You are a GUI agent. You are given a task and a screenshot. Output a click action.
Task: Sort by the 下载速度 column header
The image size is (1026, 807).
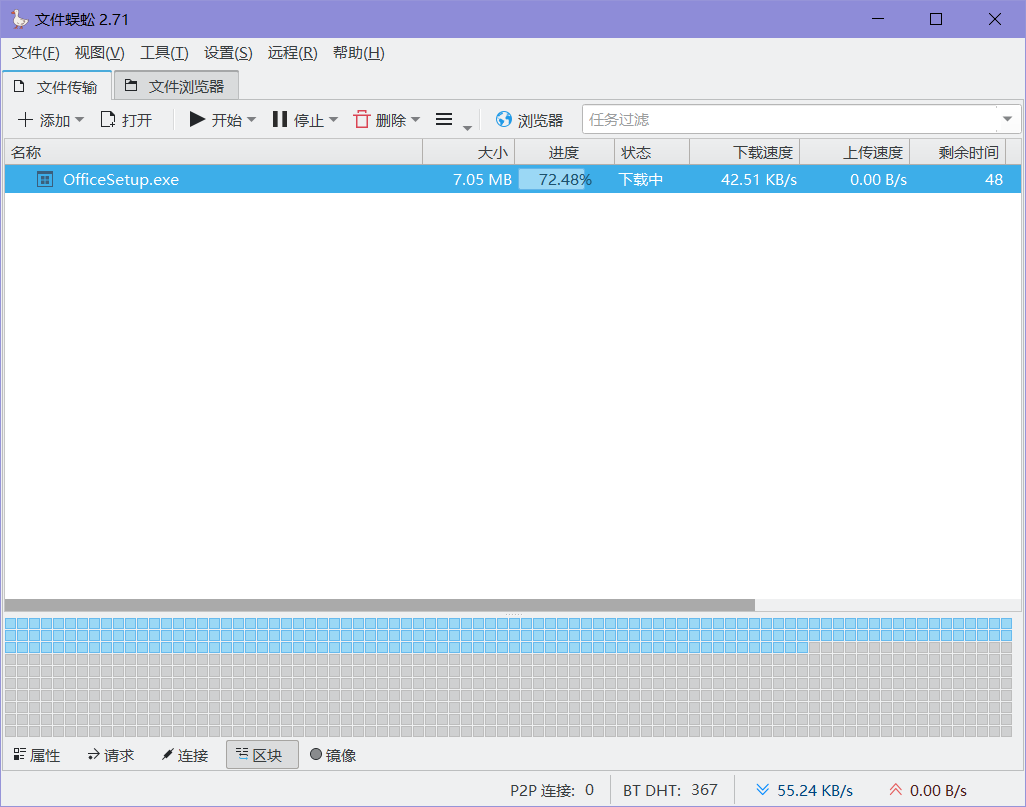click(x=745, y=152)
